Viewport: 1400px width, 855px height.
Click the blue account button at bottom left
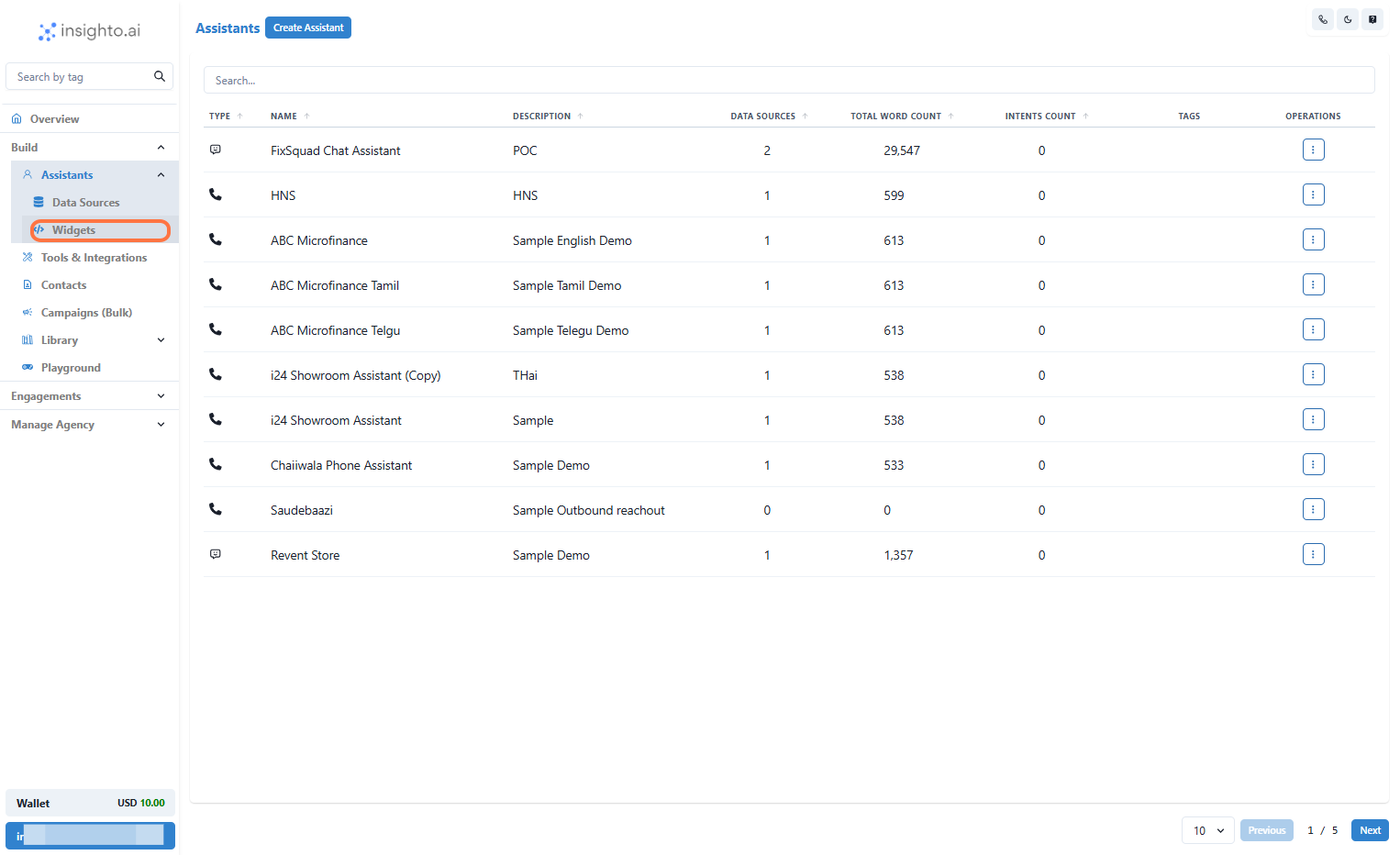90,836
